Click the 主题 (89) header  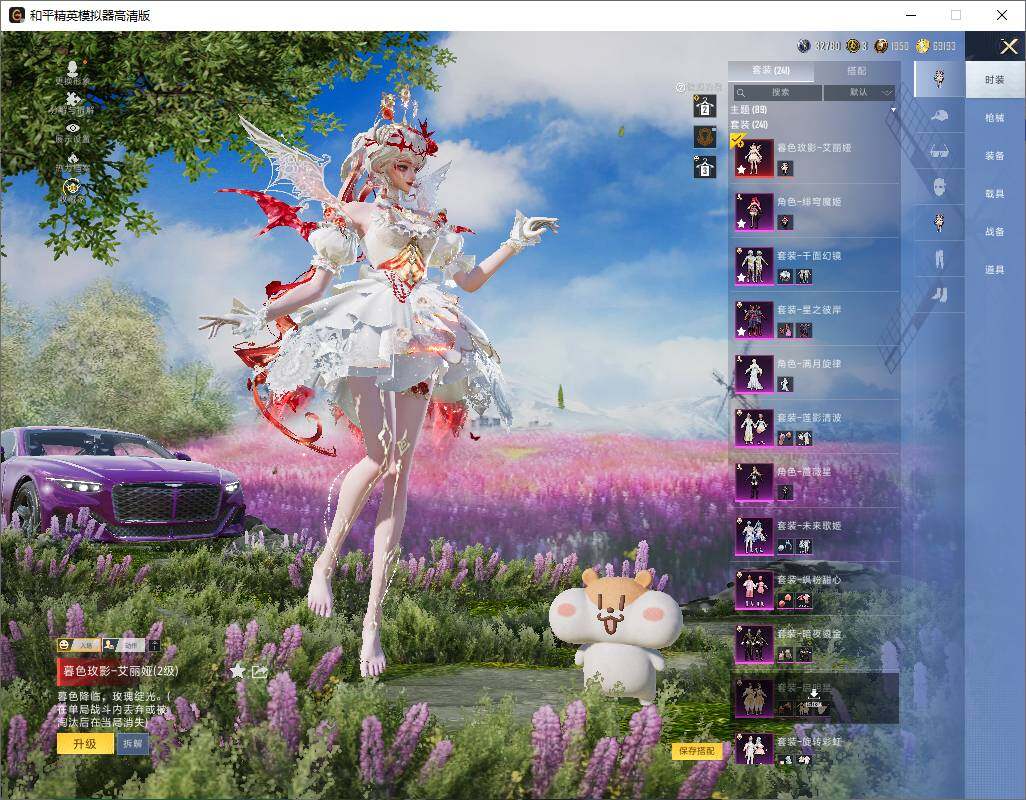click(749, 110)
